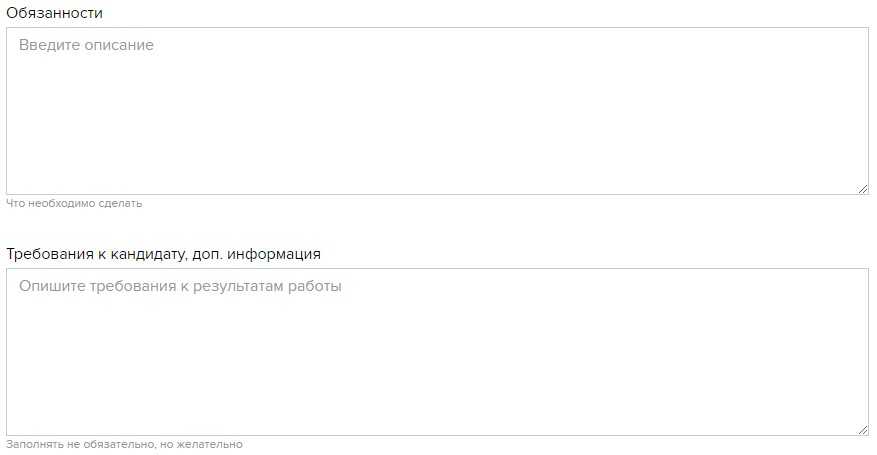877x455 pixels.
Task: Click the word Требования in second label
Action: click(x=47, y=254)
